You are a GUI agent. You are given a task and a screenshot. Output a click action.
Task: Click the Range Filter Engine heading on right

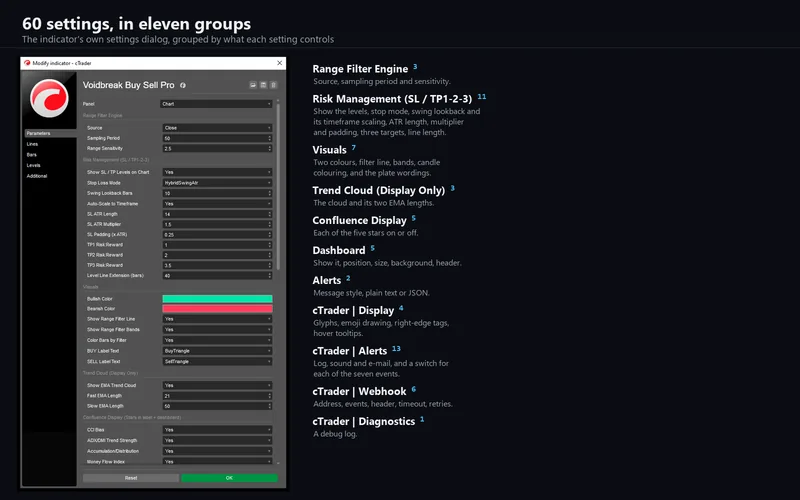coord(360,69)
